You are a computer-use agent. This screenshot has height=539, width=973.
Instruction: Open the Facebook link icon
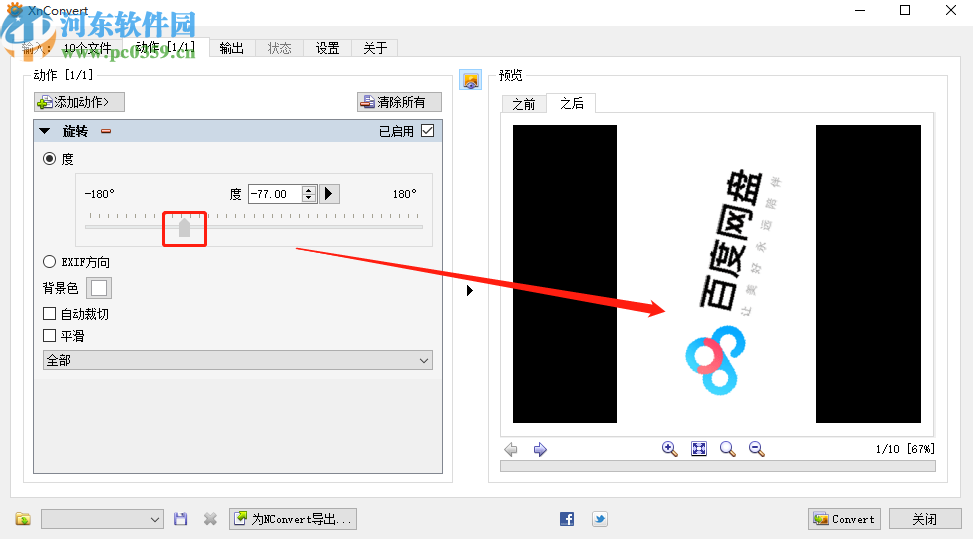coord(567,519)
